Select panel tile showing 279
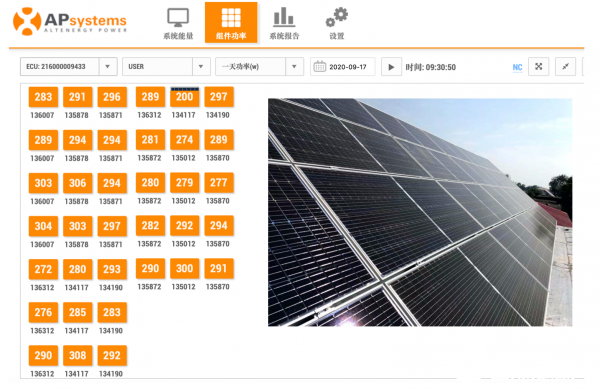Image resolution: width=600 pixels, height=390 pixels. tap(184, 183)
